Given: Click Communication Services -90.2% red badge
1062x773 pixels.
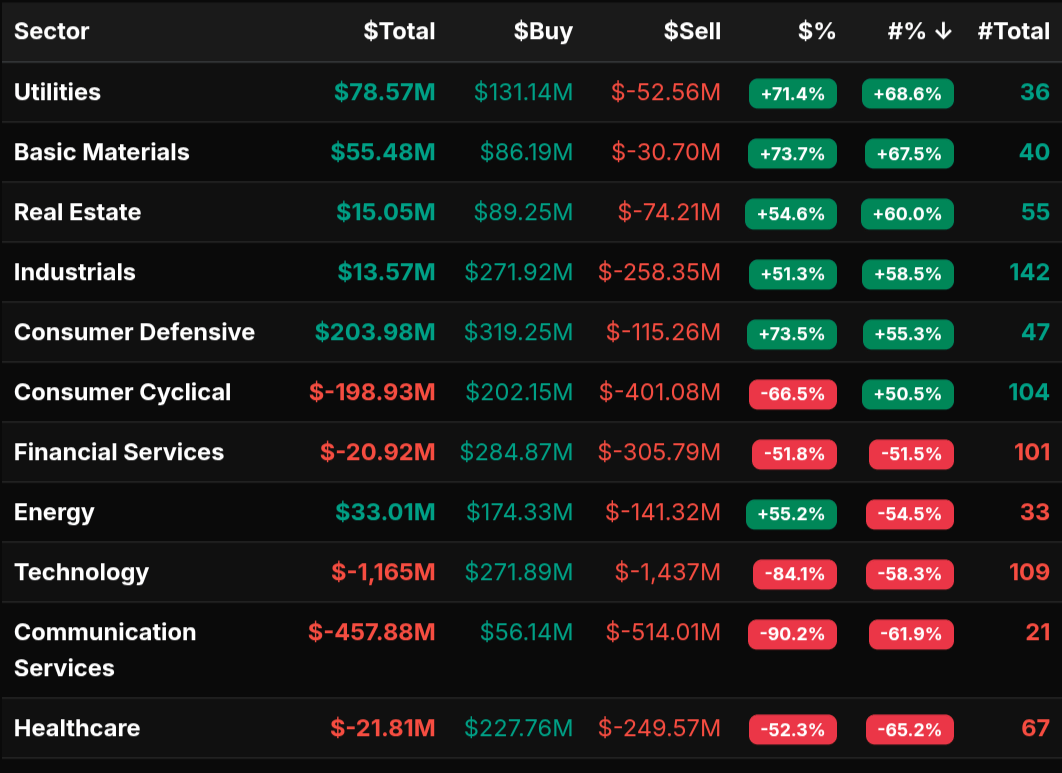Looking at the screenshot, I should (792, 634).
